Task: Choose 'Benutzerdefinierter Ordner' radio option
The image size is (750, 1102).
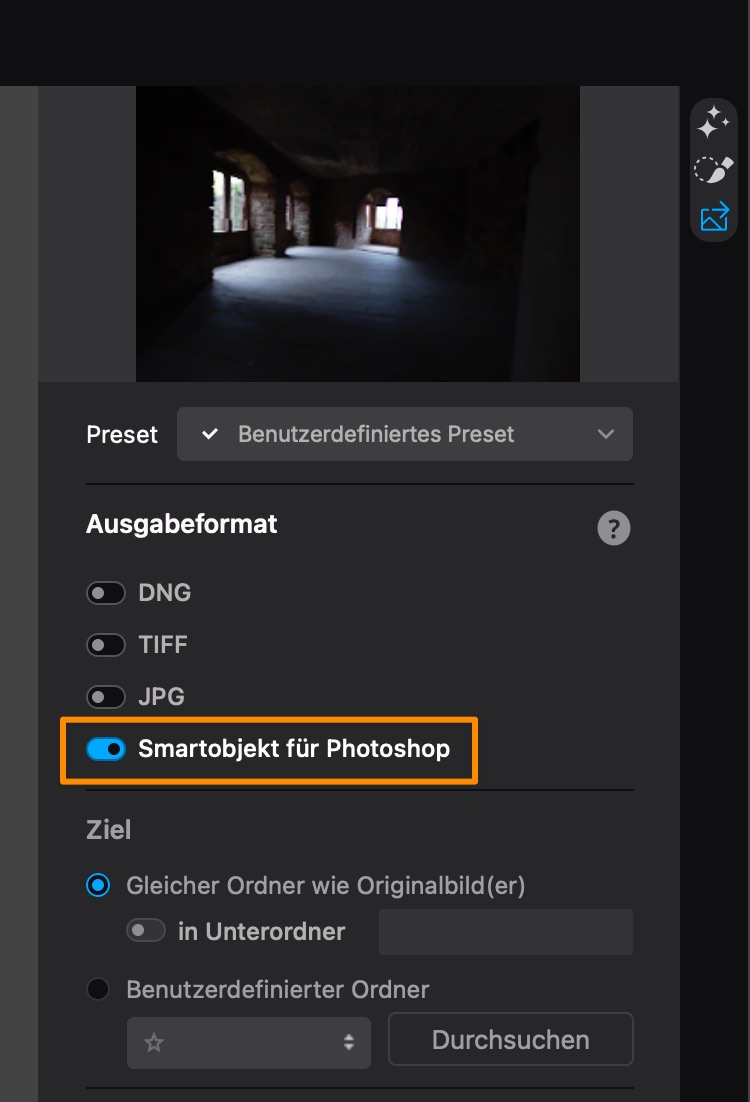Action: click(x=98, y=990)
